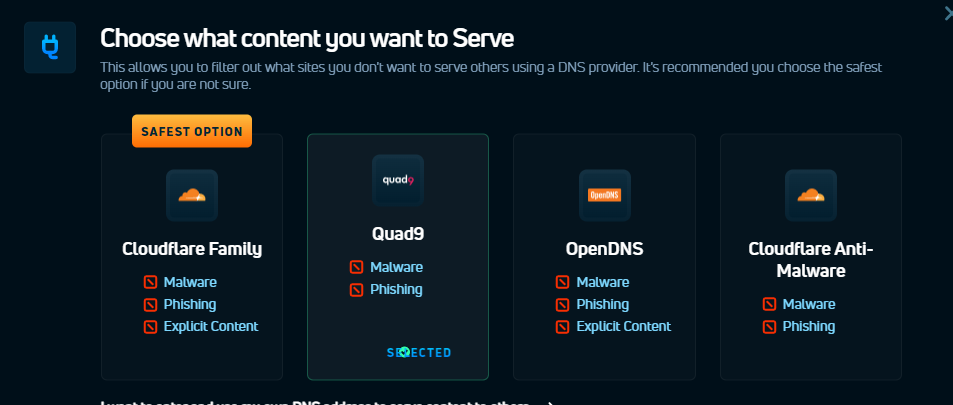The image size is (953, 405).
Task: Choose the OpenDNS card title
Action: point(605,249)
